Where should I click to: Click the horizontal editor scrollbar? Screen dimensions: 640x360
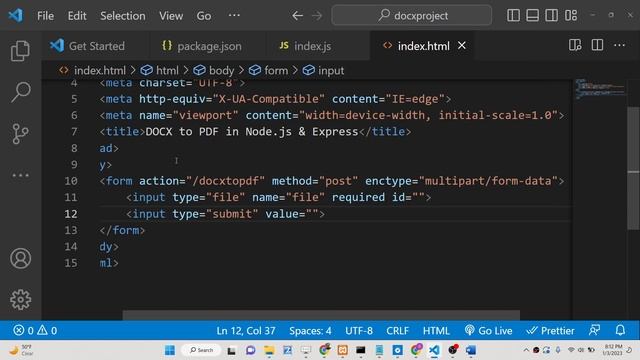(321, 315)
